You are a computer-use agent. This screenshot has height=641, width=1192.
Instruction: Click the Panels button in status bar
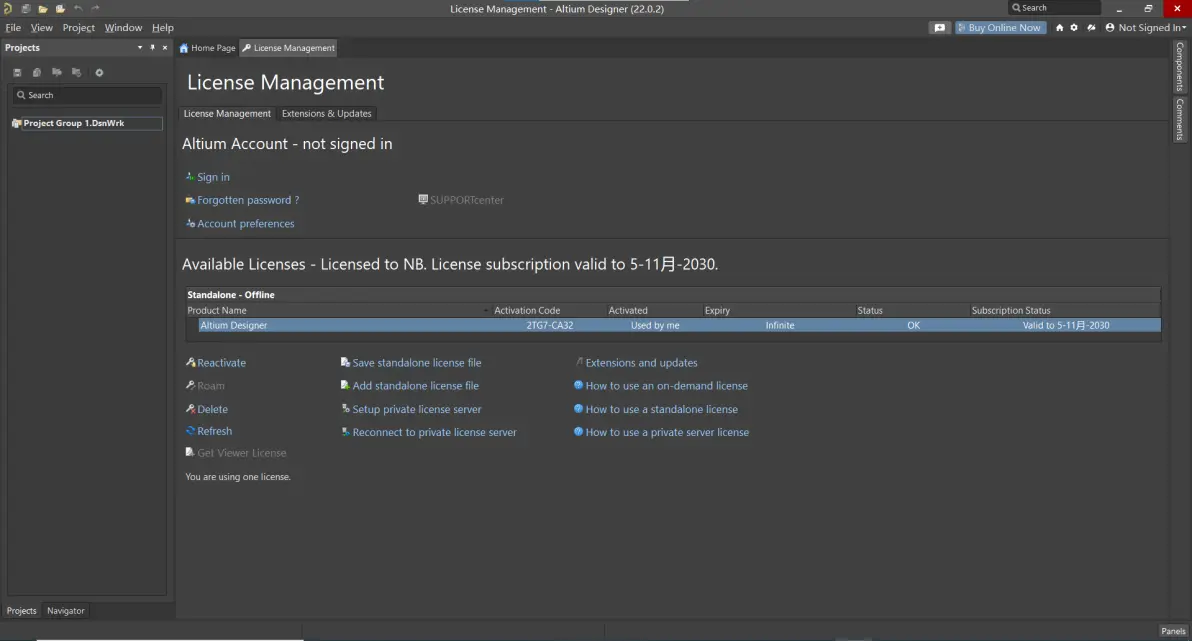(x=1173, y=631)
